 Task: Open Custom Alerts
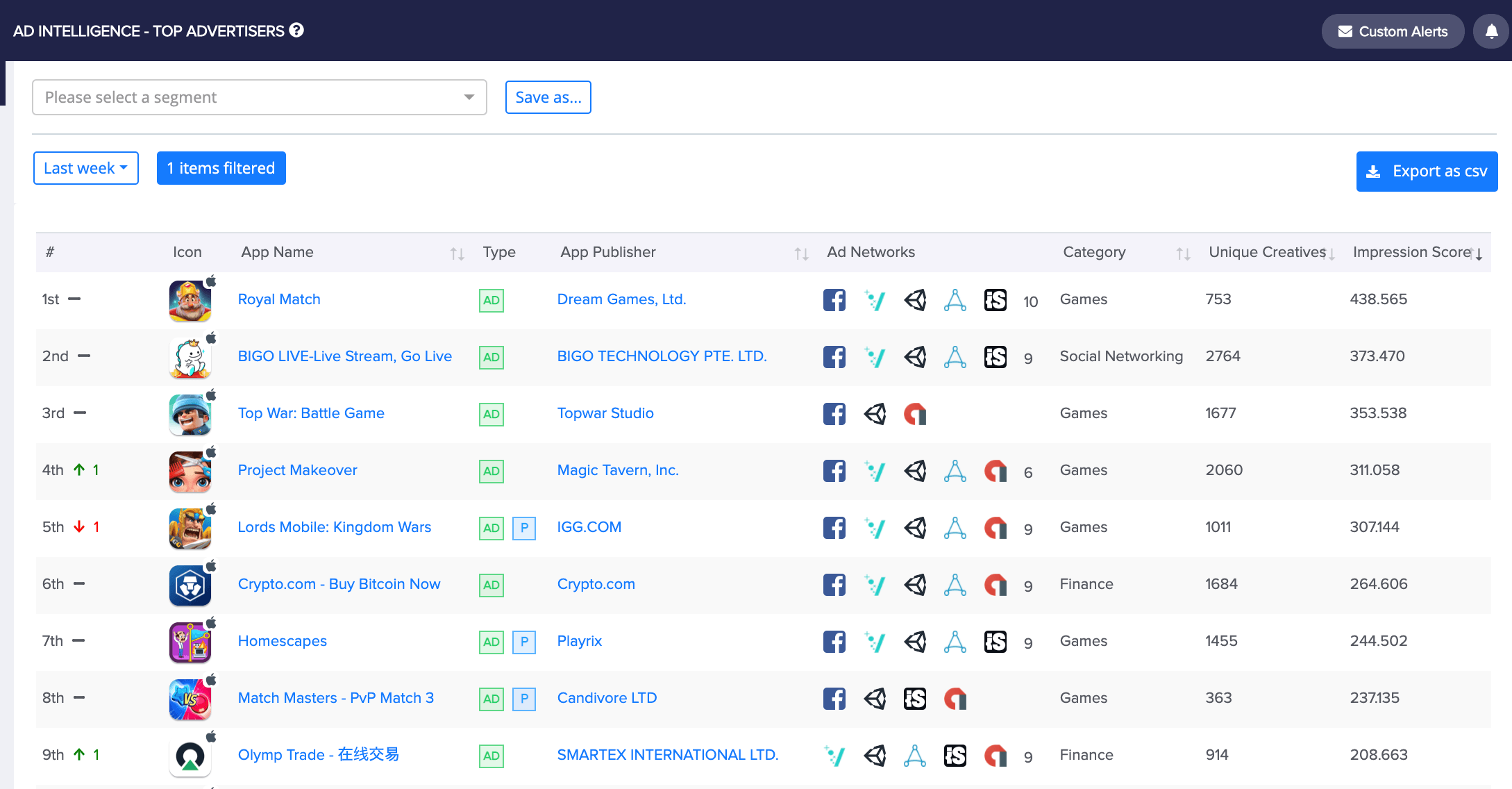pyautogui.click(x=1393, y=31)
